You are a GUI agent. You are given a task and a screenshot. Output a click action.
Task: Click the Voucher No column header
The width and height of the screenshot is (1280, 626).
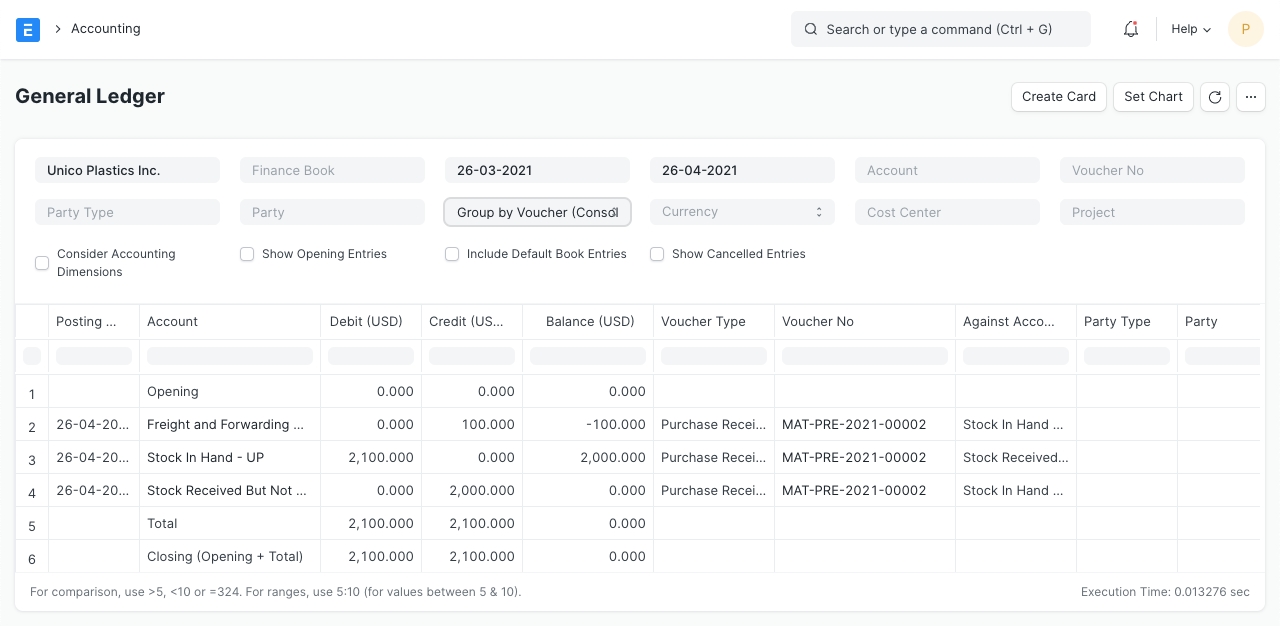[818, 321]
